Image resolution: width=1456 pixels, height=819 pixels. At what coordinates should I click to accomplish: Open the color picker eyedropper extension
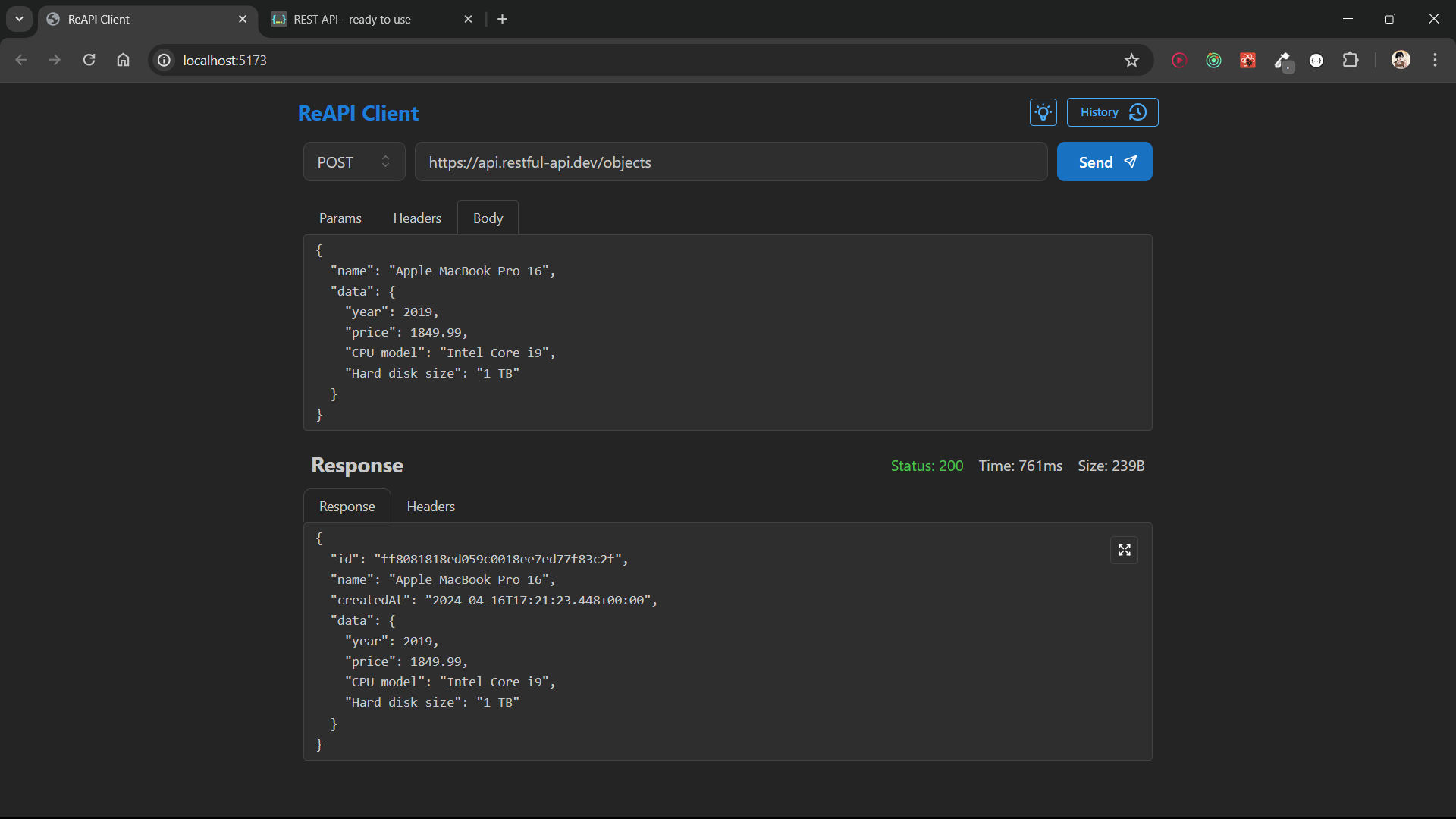1282,61
